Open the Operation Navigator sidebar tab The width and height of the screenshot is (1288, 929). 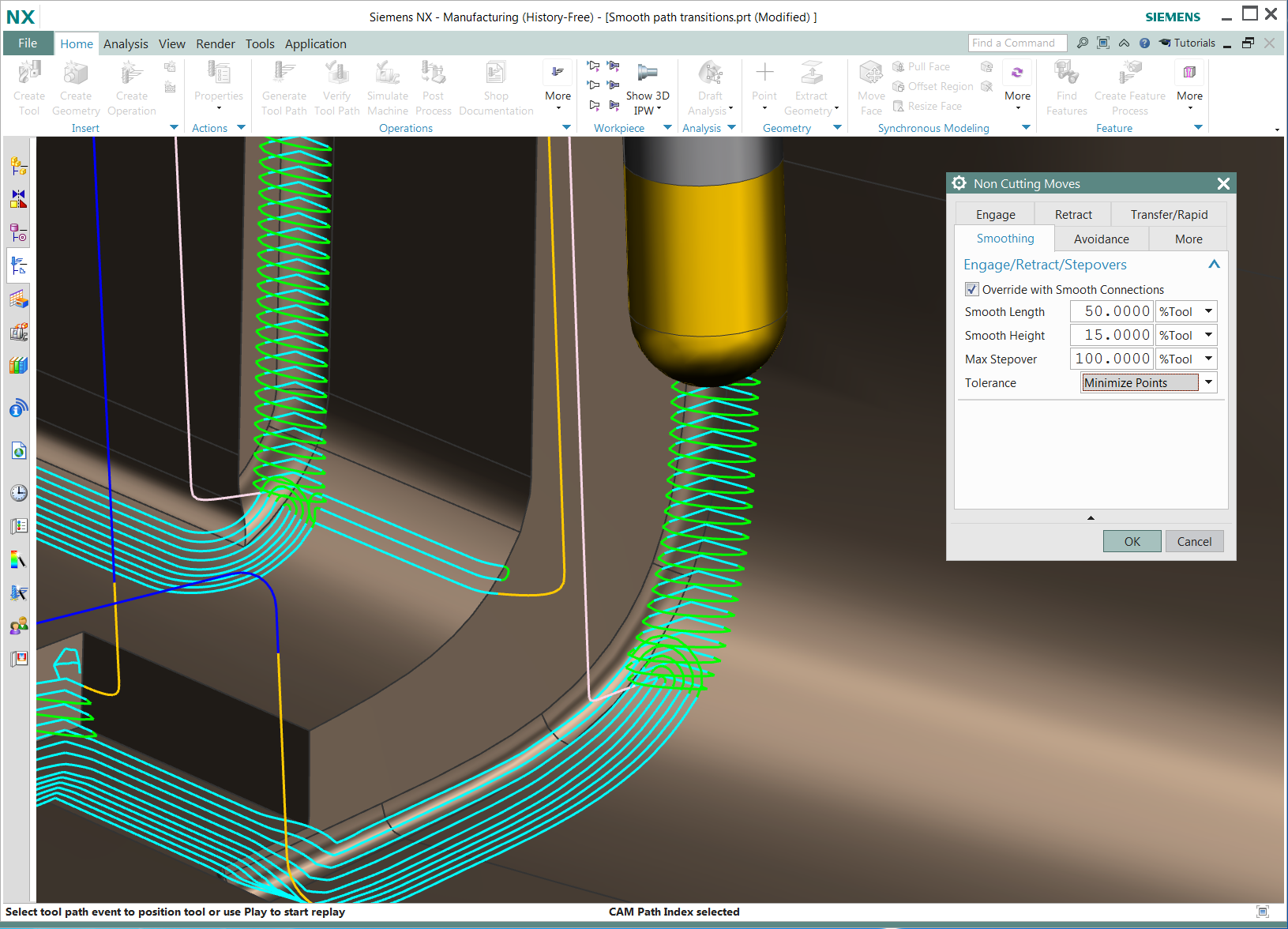click(19, 266)
